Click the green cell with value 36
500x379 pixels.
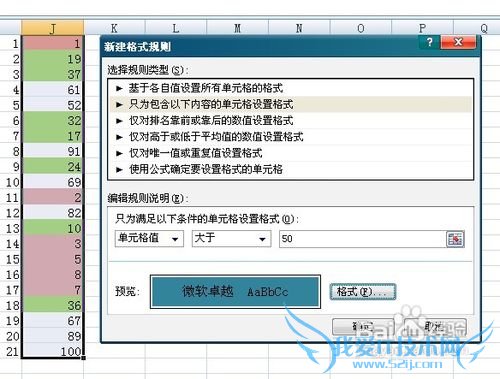[53, 305]
